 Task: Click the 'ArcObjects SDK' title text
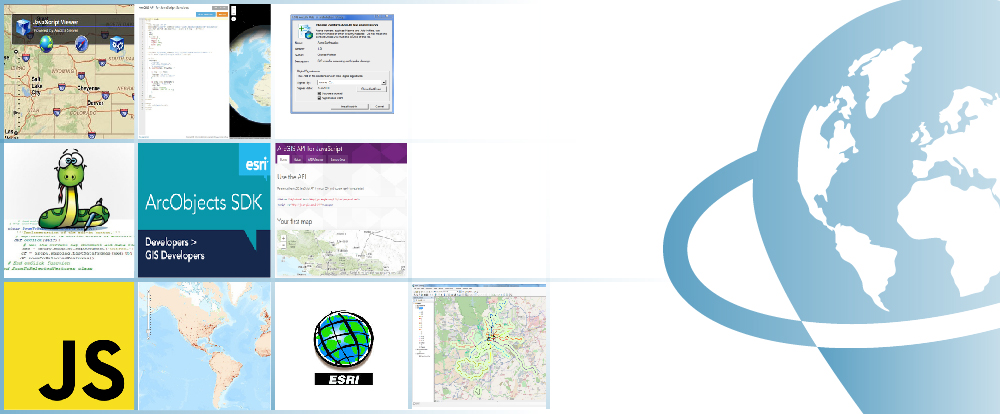(204, 203)
